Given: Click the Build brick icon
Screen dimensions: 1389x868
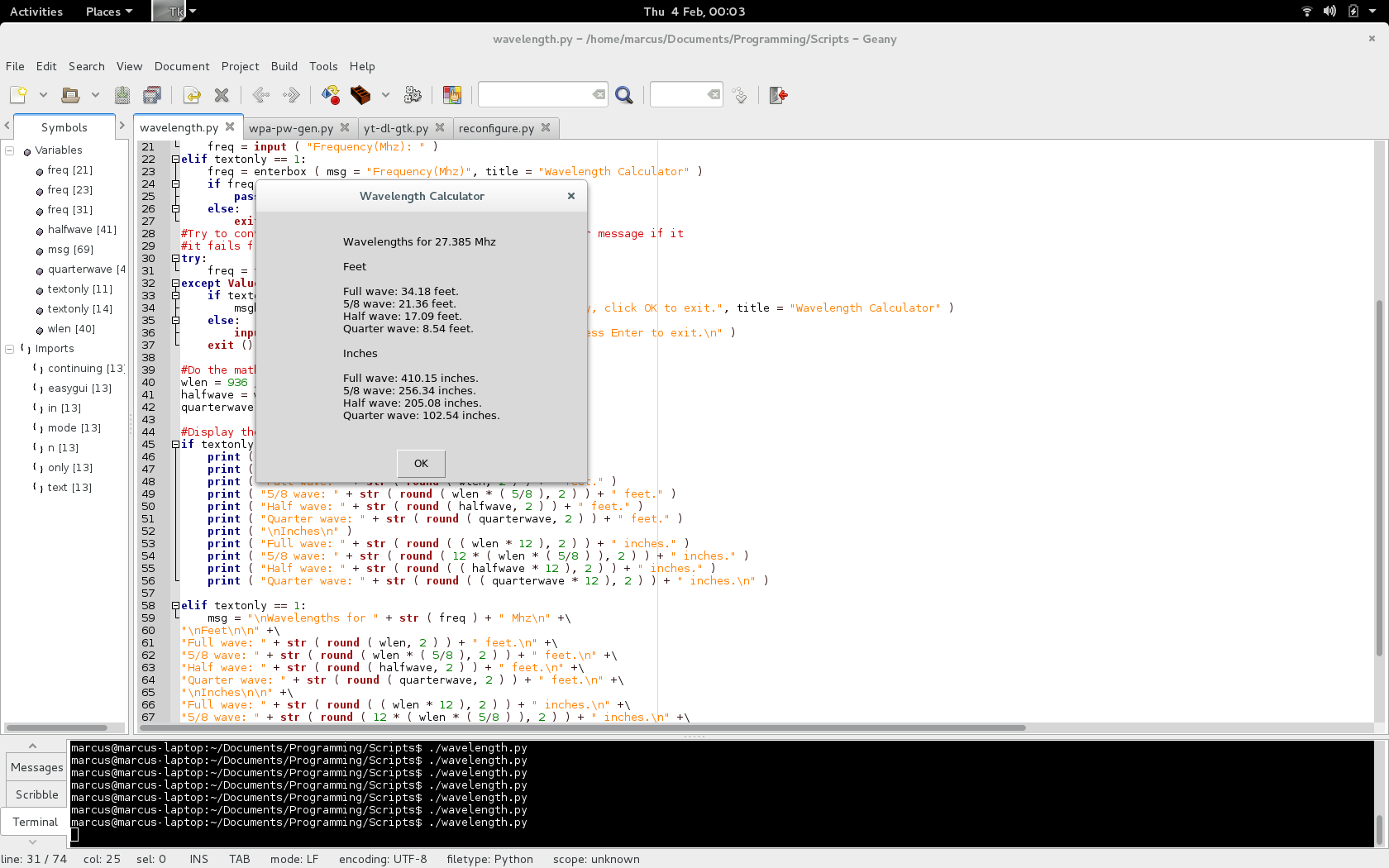Looking at the screenshot, I should point(360,95).
